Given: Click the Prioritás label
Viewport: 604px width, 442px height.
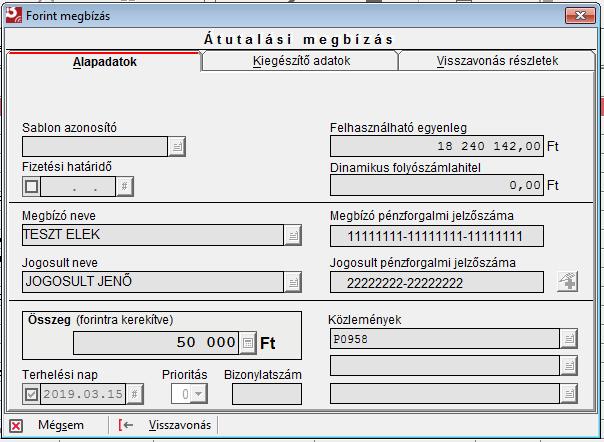Looking at the screenshot, I should pos(185,375).
